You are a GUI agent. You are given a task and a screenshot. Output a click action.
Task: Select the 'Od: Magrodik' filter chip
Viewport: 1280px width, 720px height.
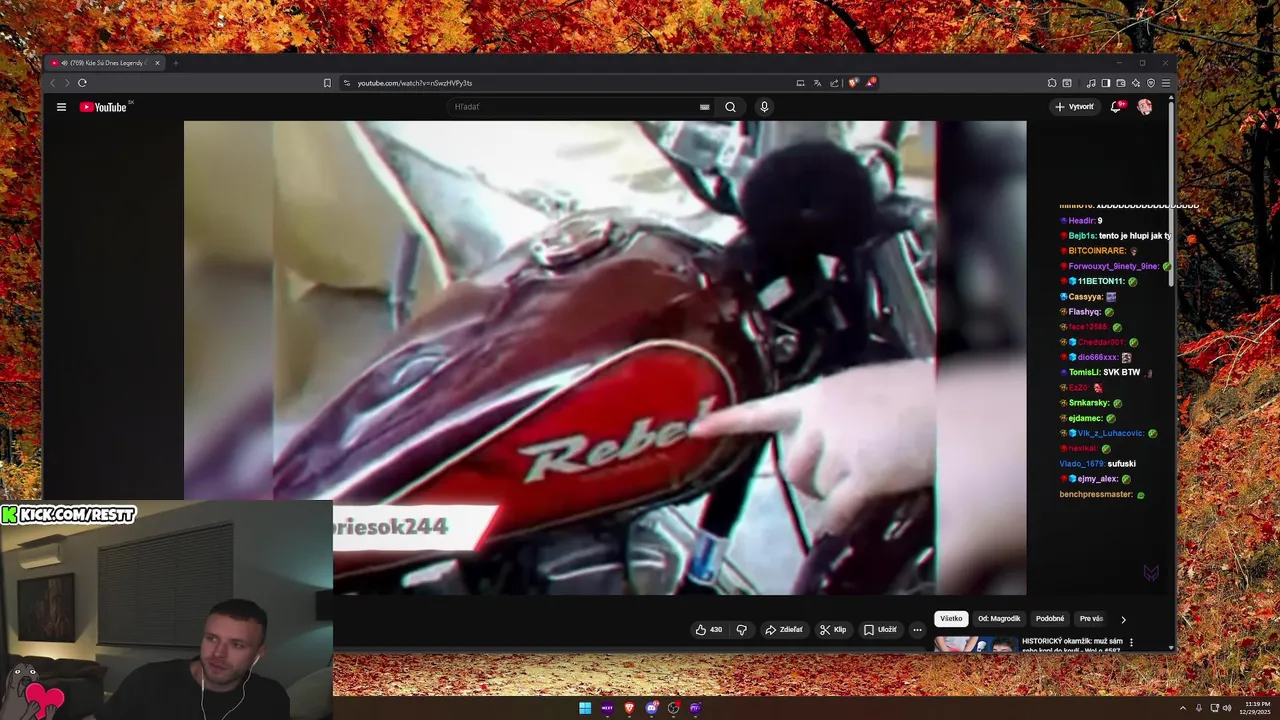999,619
